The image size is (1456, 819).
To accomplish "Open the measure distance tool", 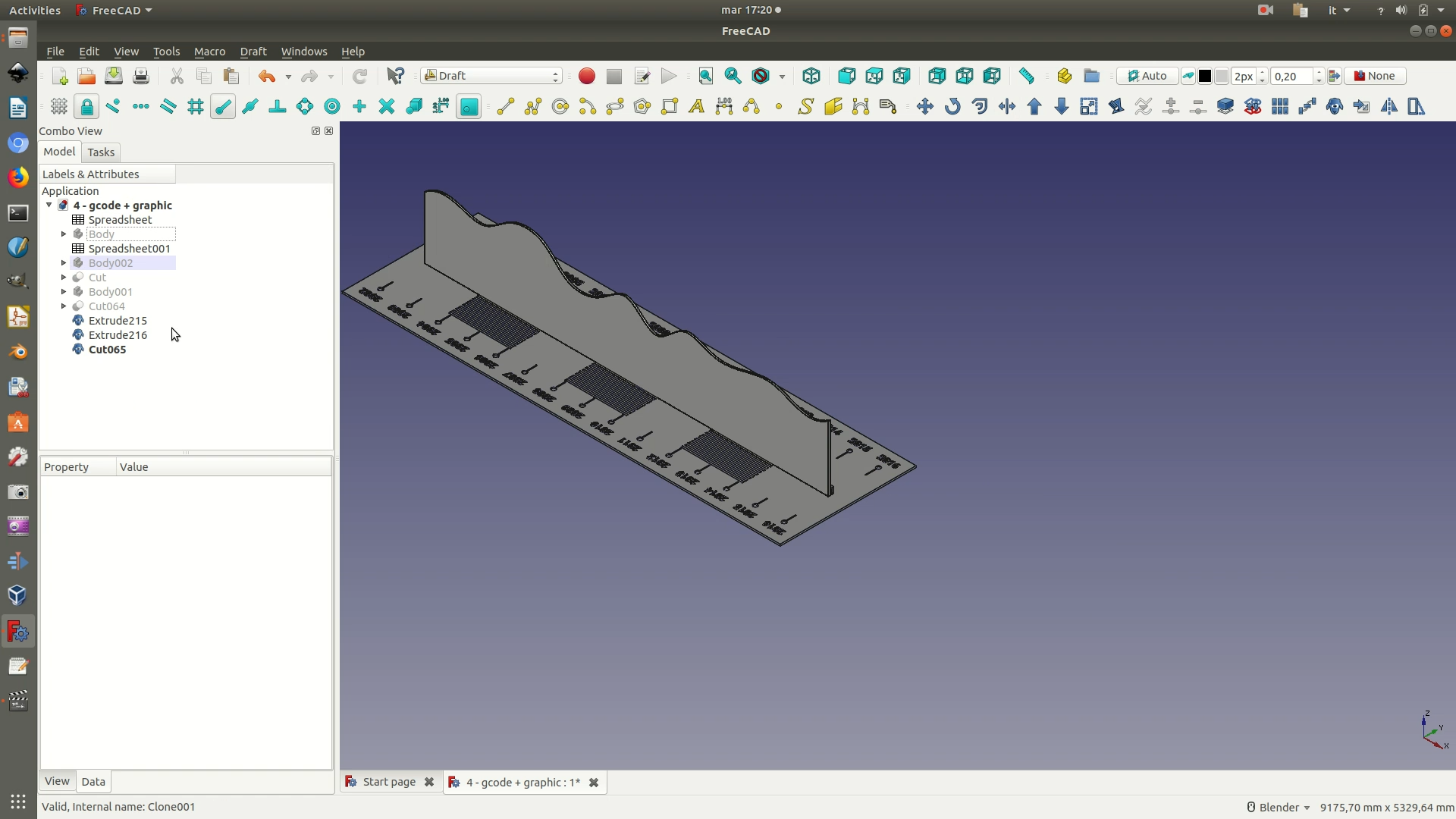I will click(x=1027, y=76).
